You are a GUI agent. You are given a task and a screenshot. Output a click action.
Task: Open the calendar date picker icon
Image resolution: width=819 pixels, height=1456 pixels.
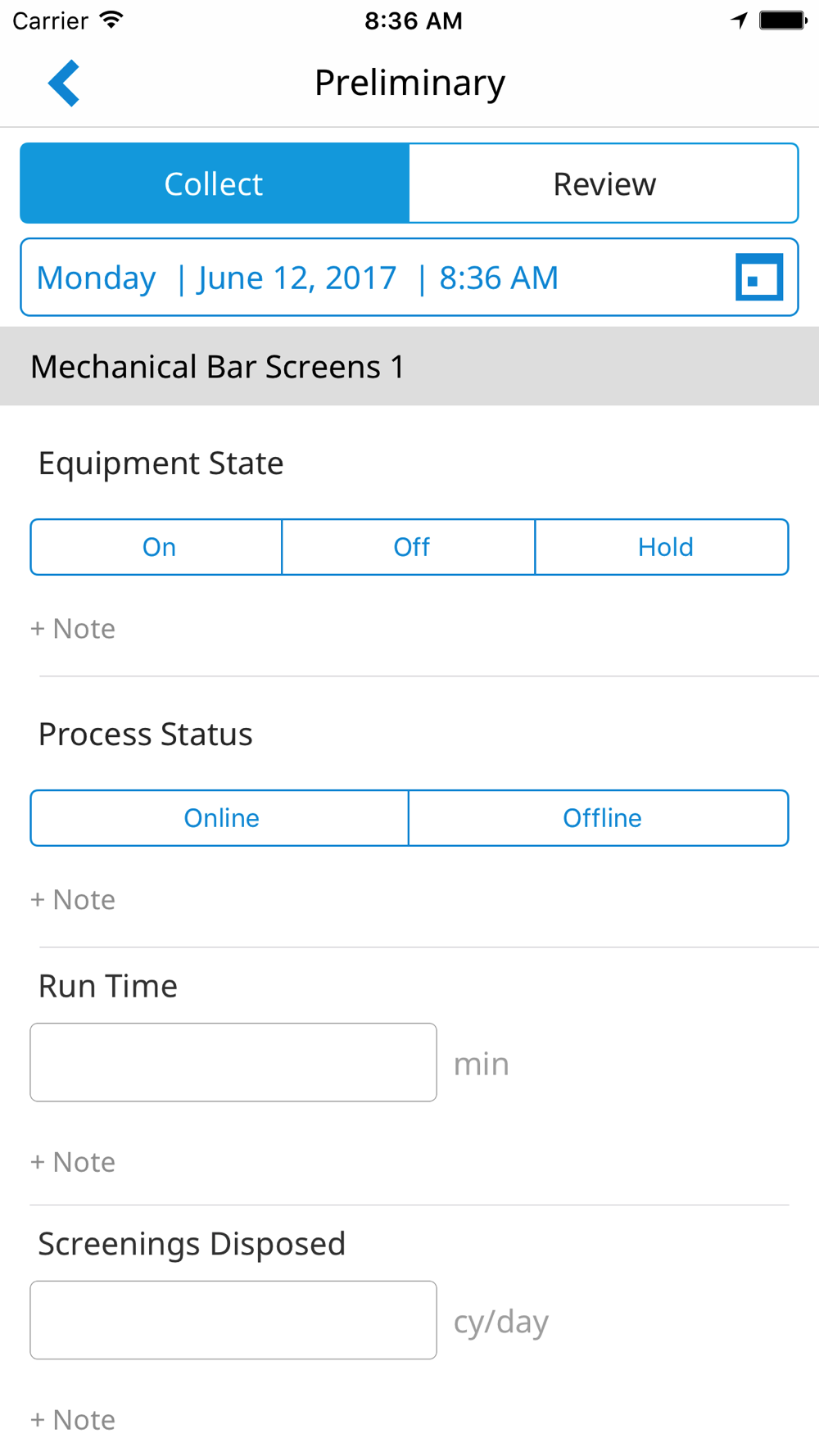click(x=758, y=278)
